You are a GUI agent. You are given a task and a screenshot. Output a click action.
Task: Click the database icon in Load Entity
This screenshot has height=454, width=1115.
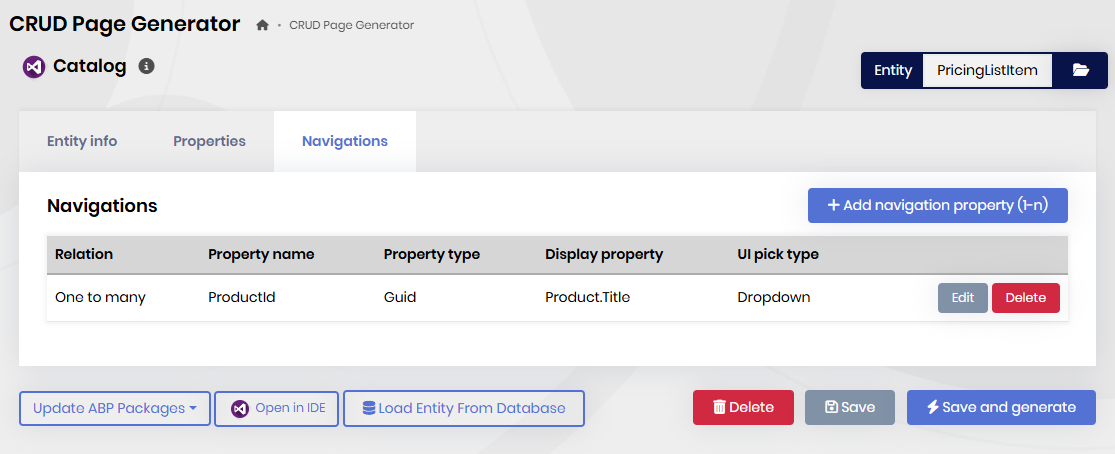[369, 408]
